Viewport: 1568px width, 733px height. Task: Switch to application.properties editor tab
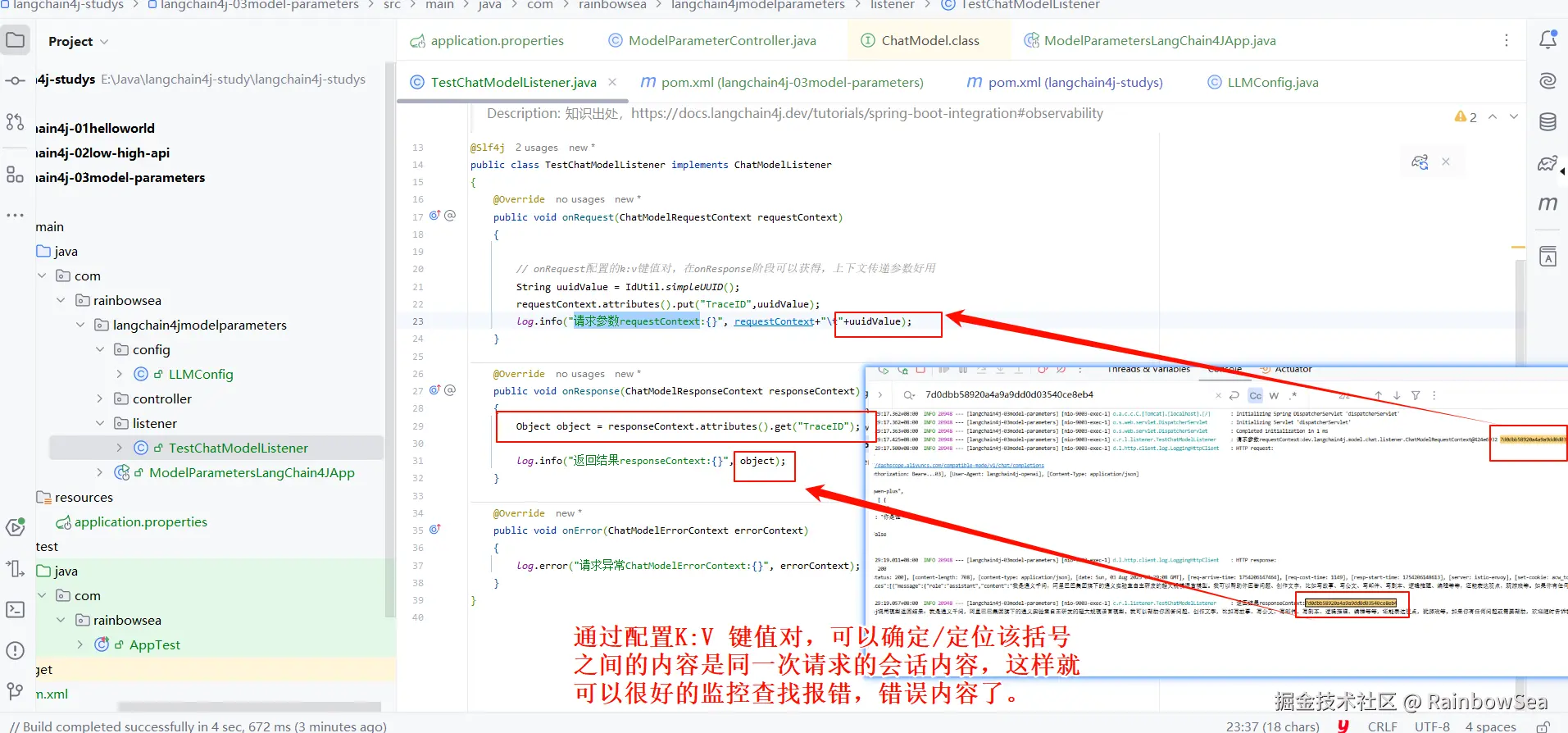coord(487,40)
